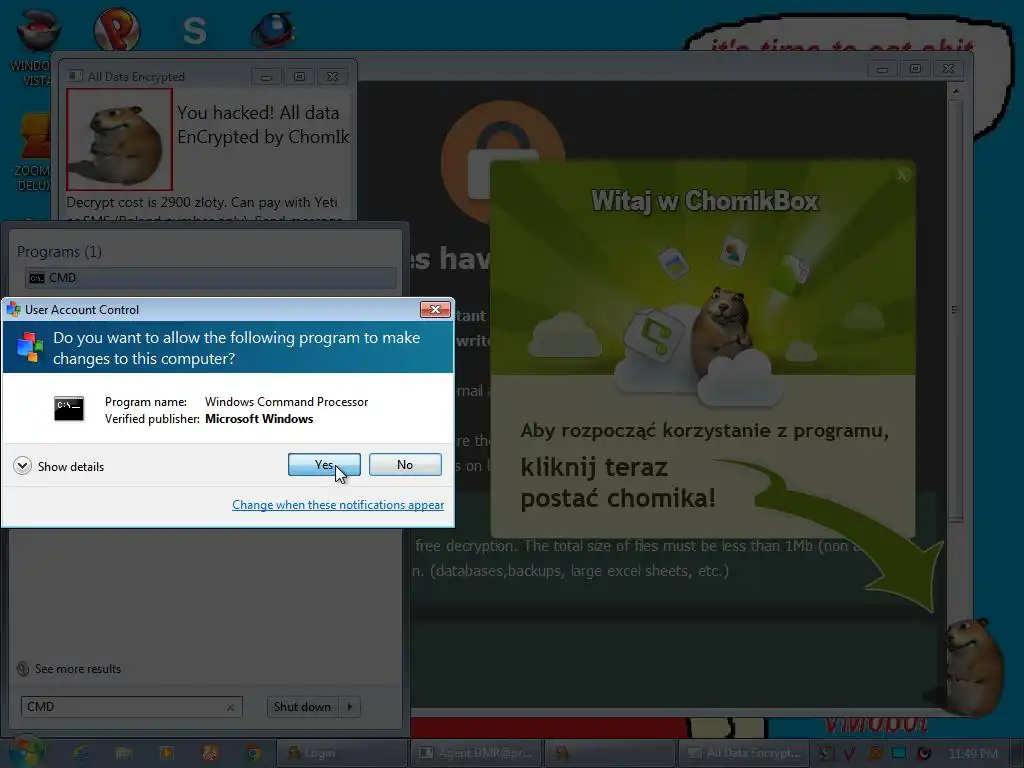Switch to All Data Encrypted taskbar button
Viewport: 1024px width, 768px height.
[743, 753]
